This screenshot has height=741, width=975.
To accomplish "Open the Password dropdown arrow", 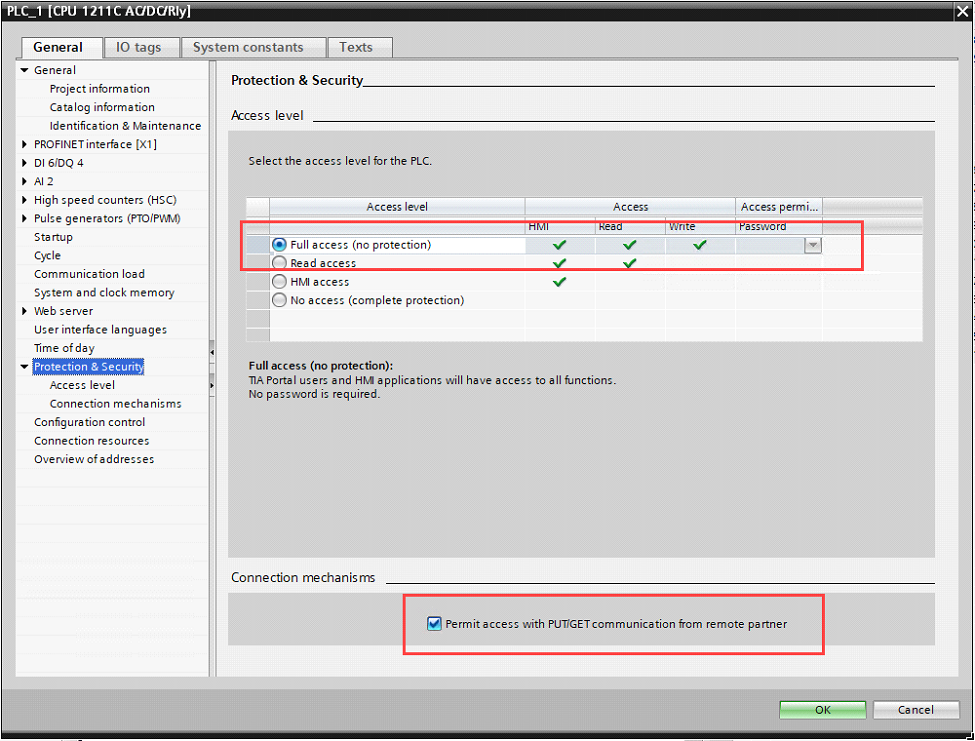I will pos(812,245).
